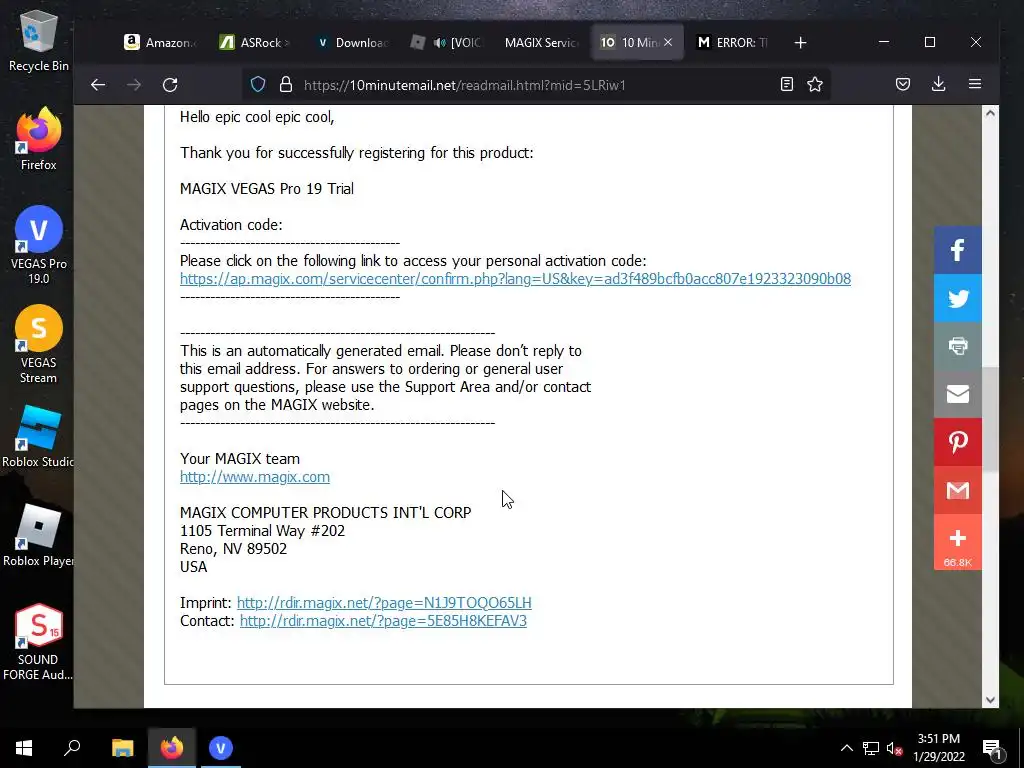
Task: Click the '1105 Terminal Way #202' address line
Action: [263, 530]
